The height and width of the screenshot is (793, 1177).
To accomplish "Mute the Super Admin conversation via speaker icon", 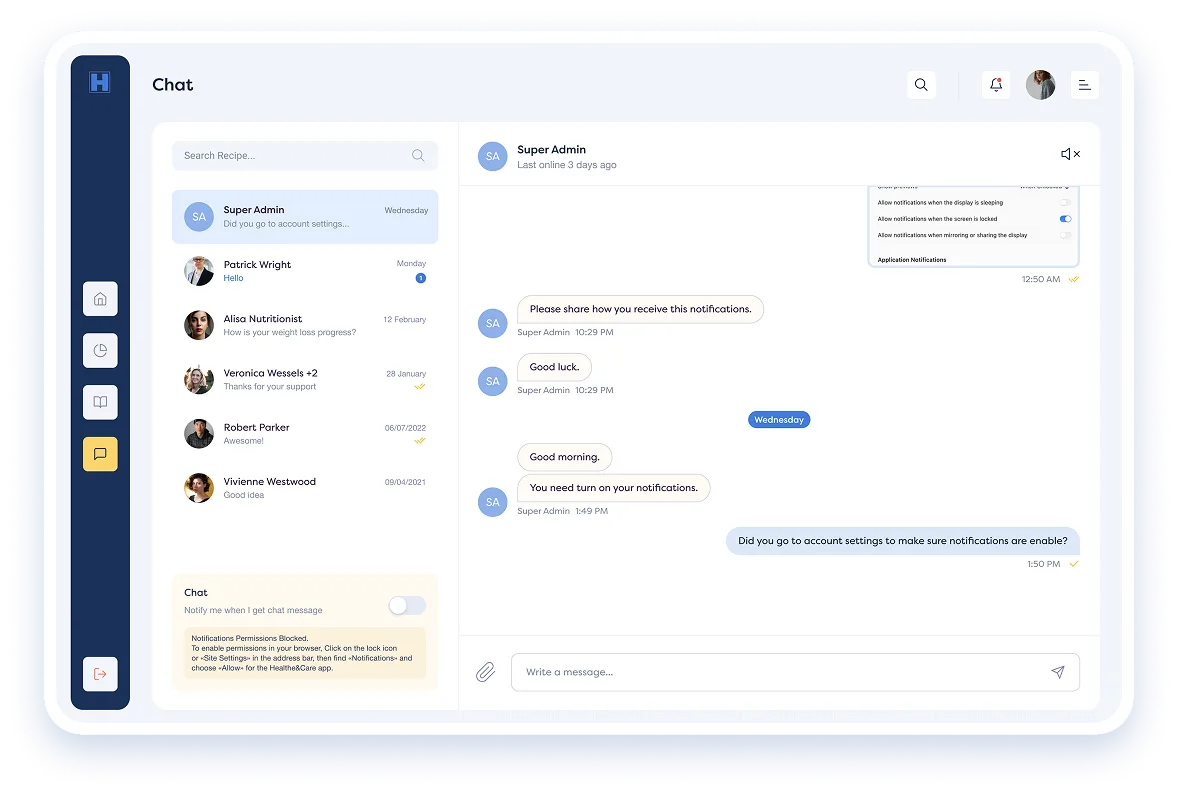I will pos(1067,154).
